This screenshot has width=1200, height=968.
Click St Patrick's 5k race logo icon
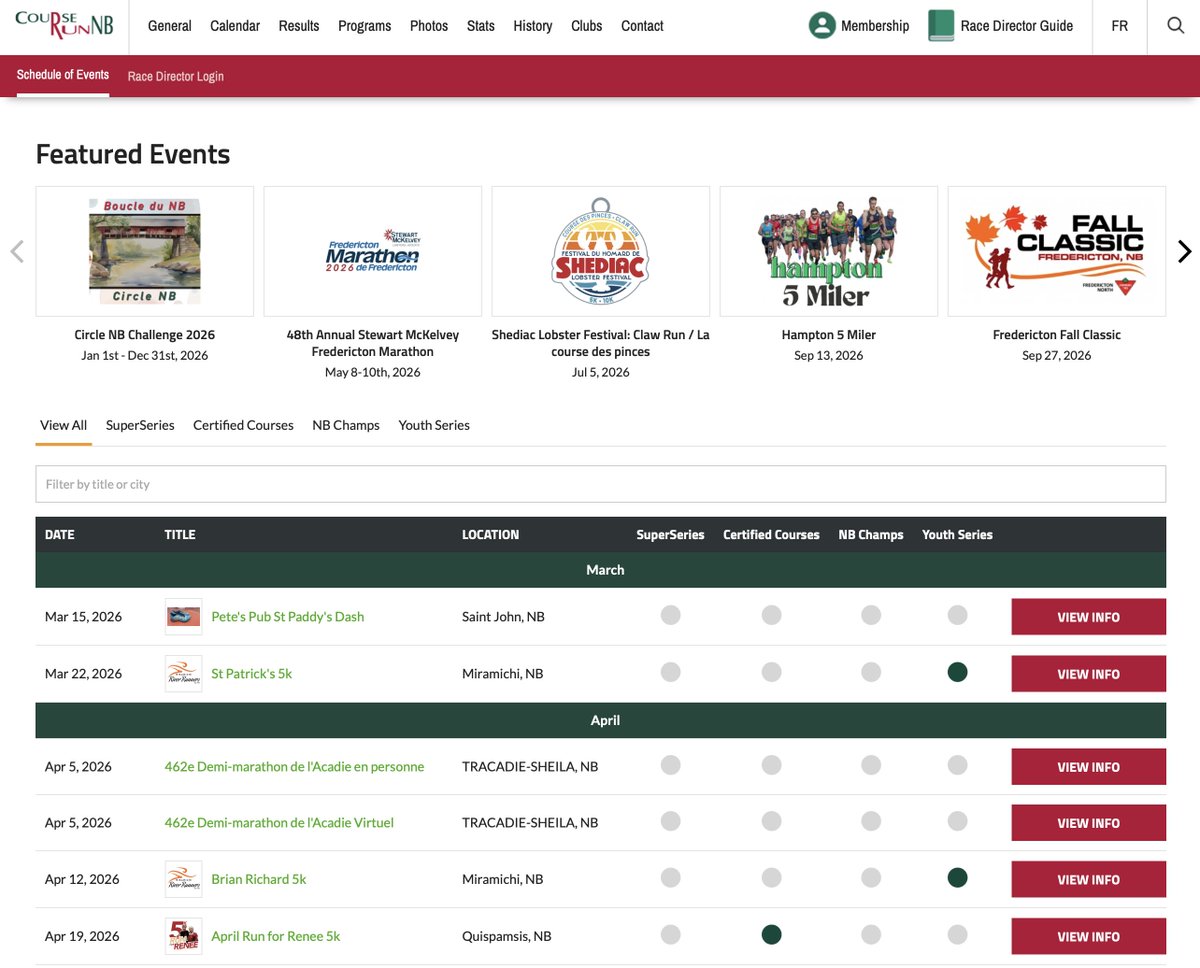184,674
